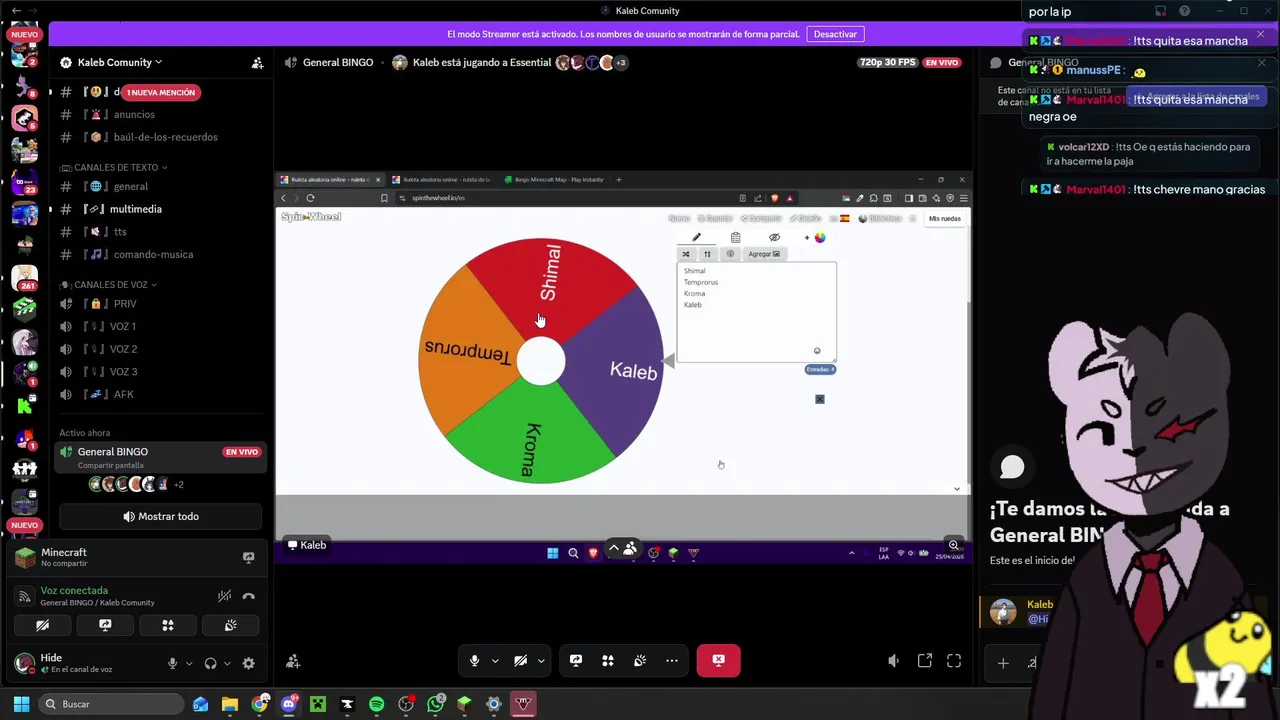Click Desactivar to turn off Streamer mode
This screenshot has height=720, width=1280.
[835, 34]
